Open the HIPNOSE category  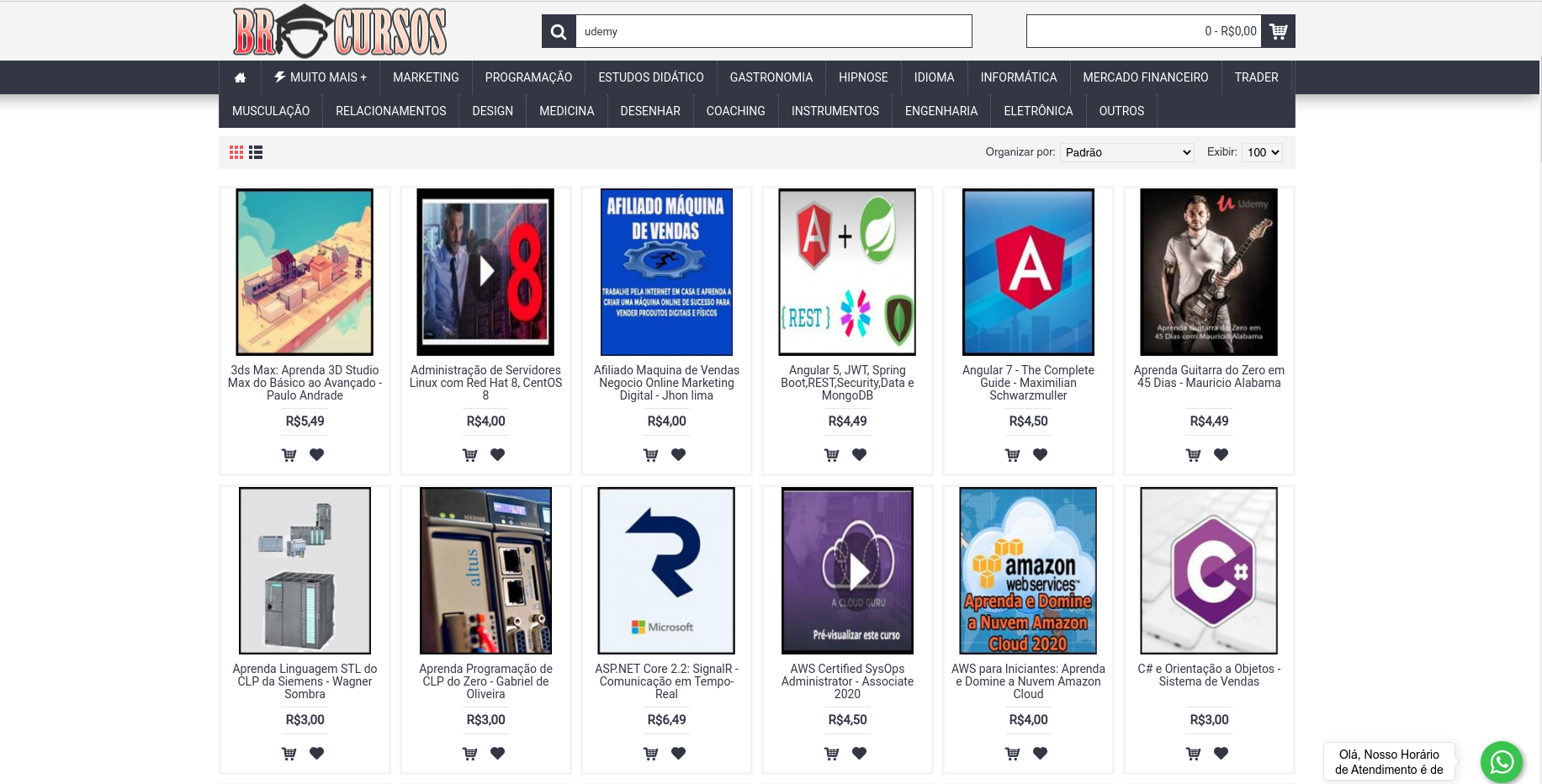click(x=863, y=77)
